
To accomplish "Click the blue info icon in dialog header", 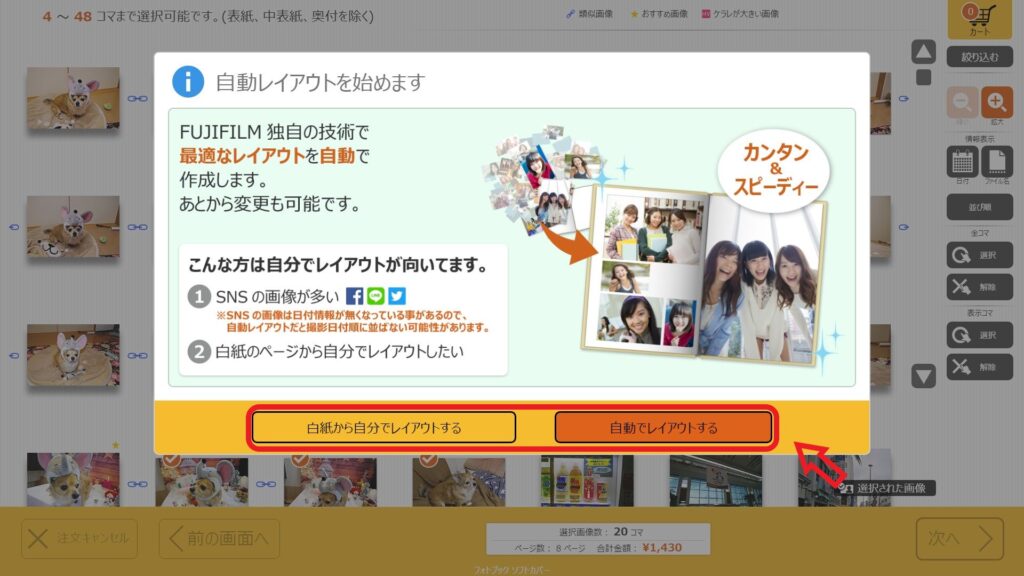I will point(188,82).
